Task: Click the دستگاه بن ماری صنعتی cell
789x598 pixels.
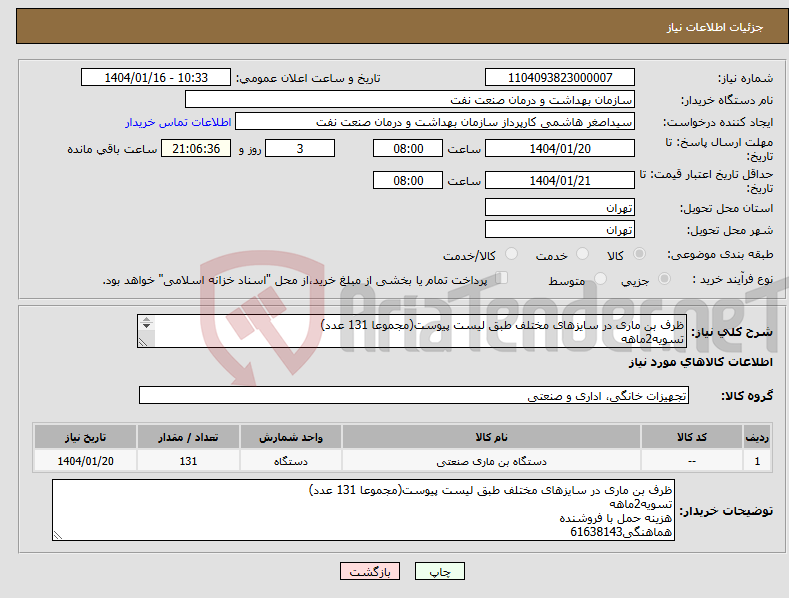Action: click(x=491, y=461)
